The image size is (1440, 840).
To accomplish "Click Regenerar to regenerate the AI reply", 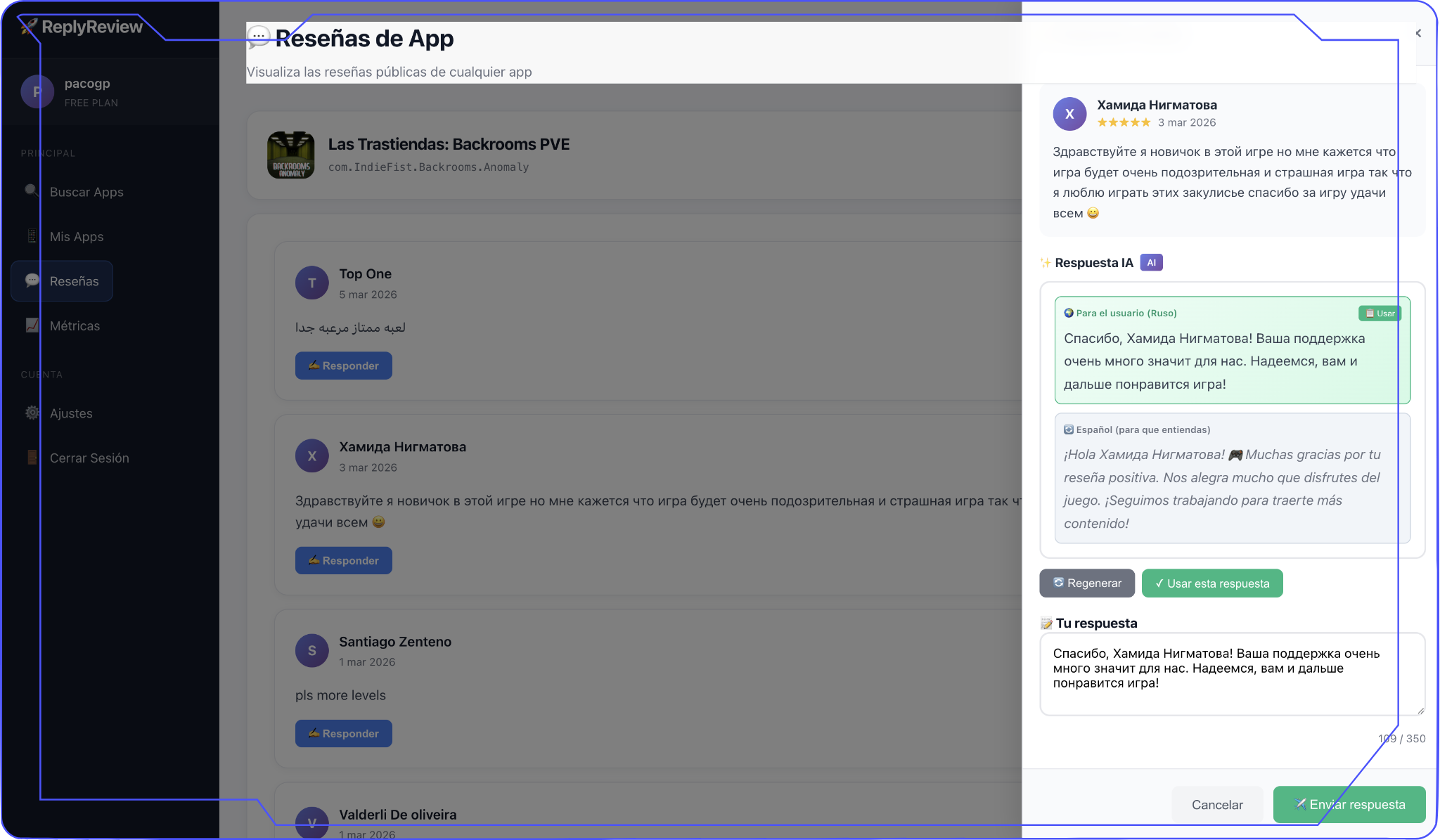I will point(1086,583).
